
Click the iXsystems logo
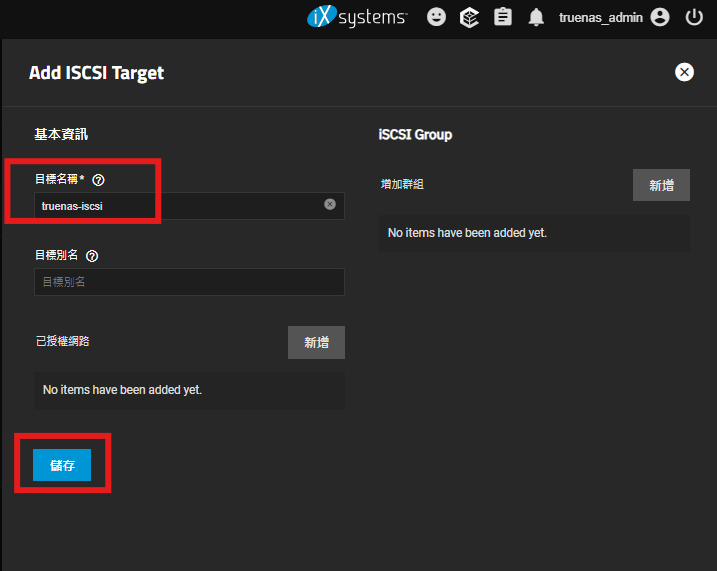(x=357, y=17)
